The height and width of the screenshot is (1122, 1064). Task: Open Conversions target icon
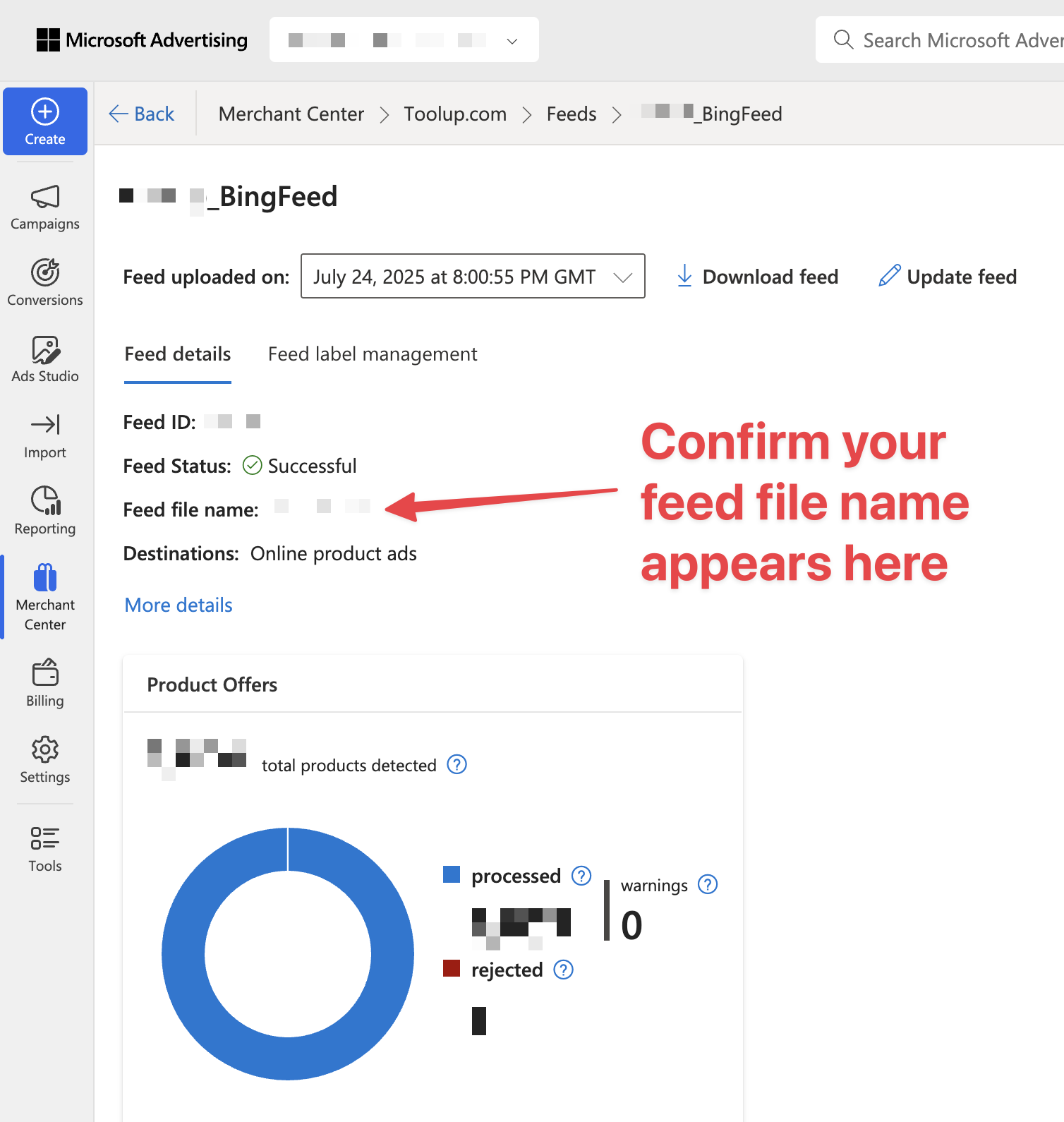[x=45, y=272]
